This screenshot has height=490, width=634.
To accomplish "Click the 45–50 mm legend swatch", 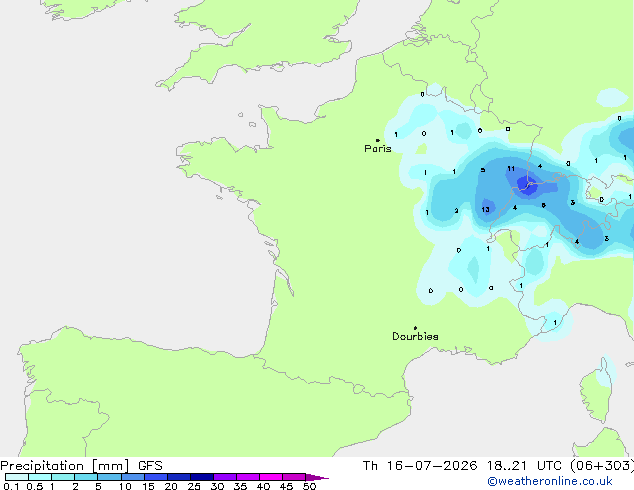I will click(x=294, y=477).
